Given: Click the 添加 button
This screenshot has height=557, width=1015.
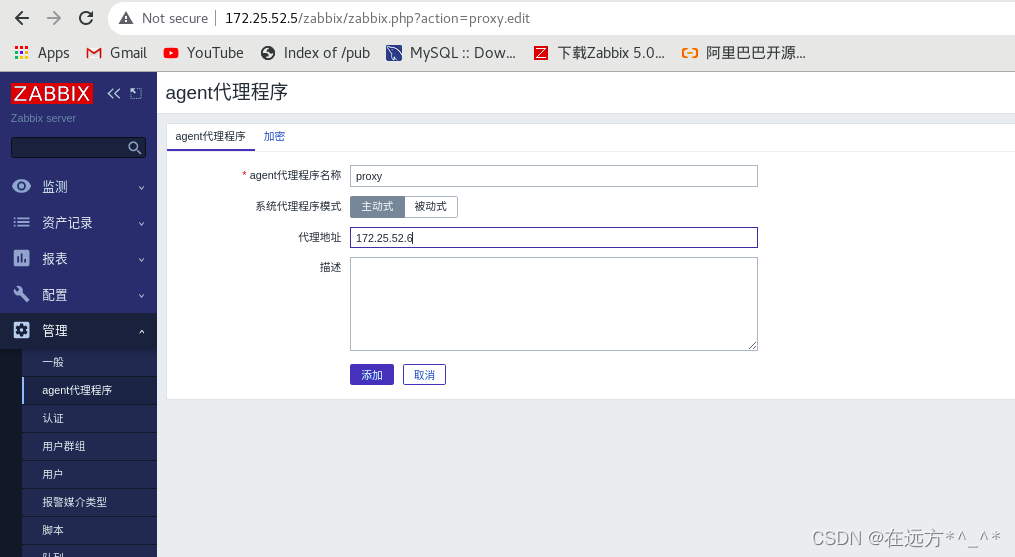Looking at the screenshot, I should (372, 375).
